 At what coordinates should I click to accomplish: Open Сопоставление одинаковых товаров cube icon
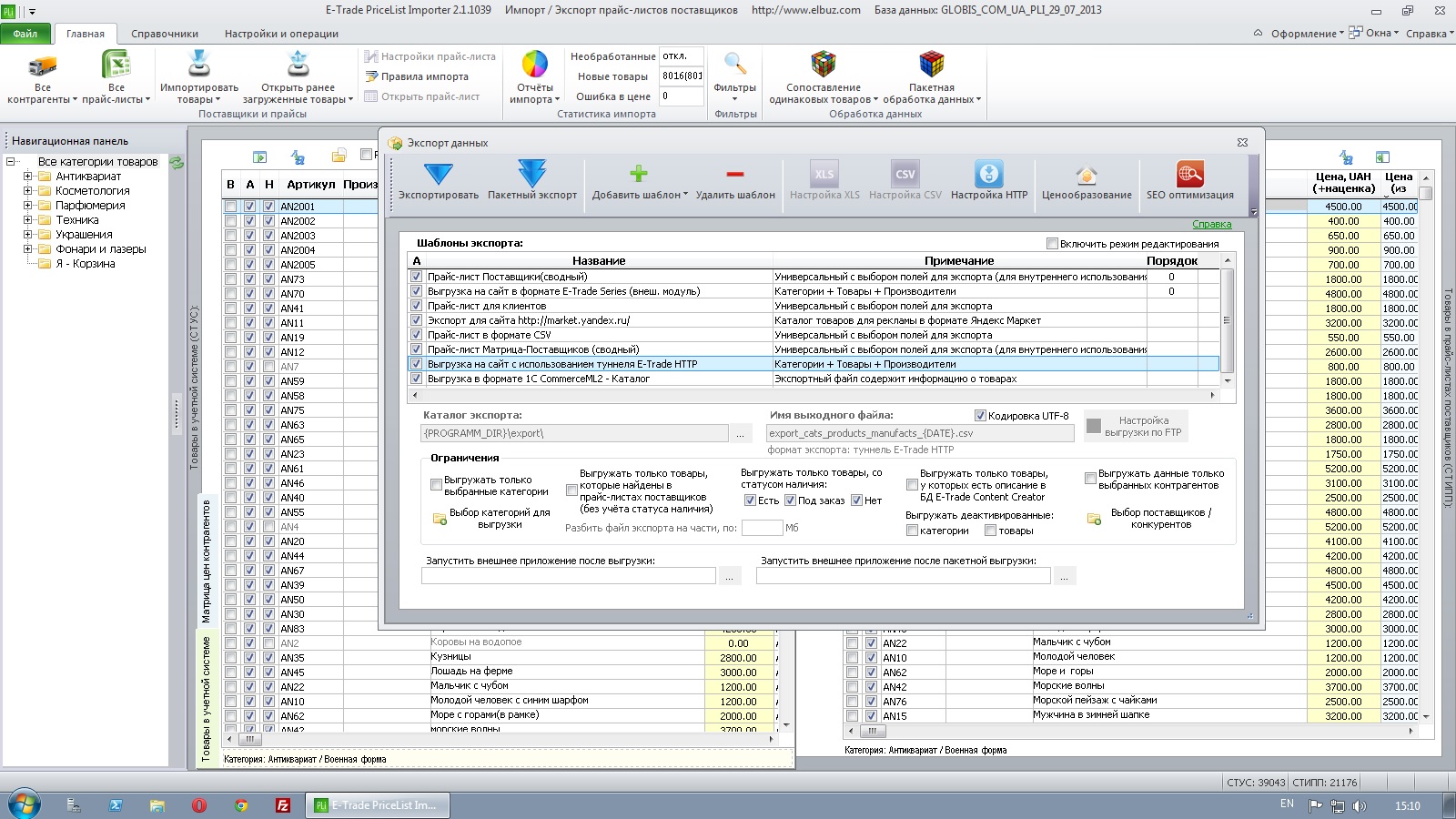click(x=824, y=65)
